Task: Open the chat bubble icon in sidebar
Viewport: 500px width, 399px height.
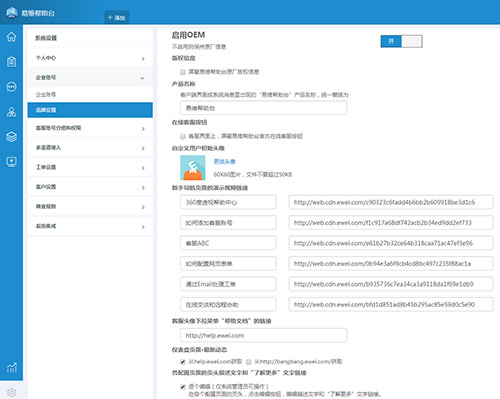Action: pos(11,87)
